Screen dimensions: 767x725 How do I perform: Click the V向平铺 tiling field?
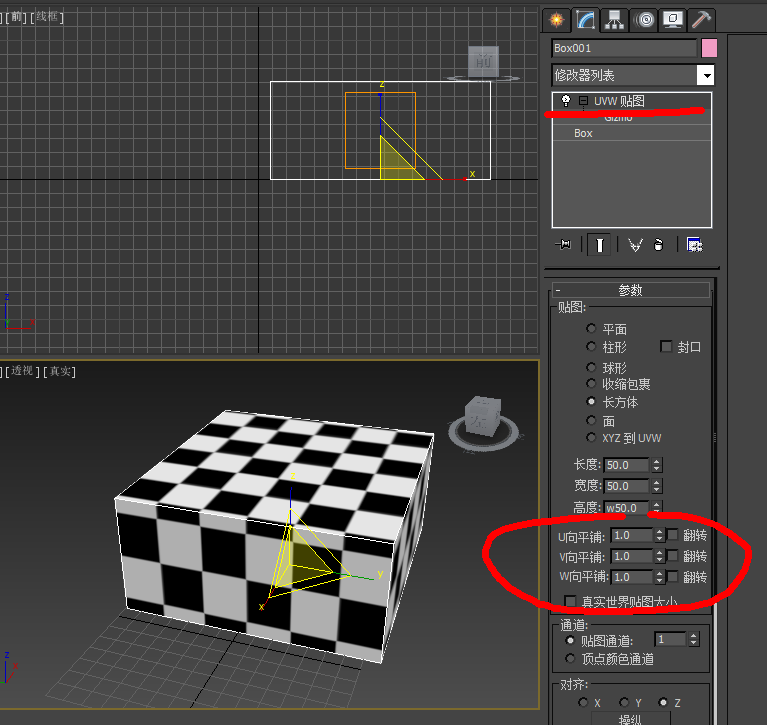pyautogui.click(x=632, y=556)
